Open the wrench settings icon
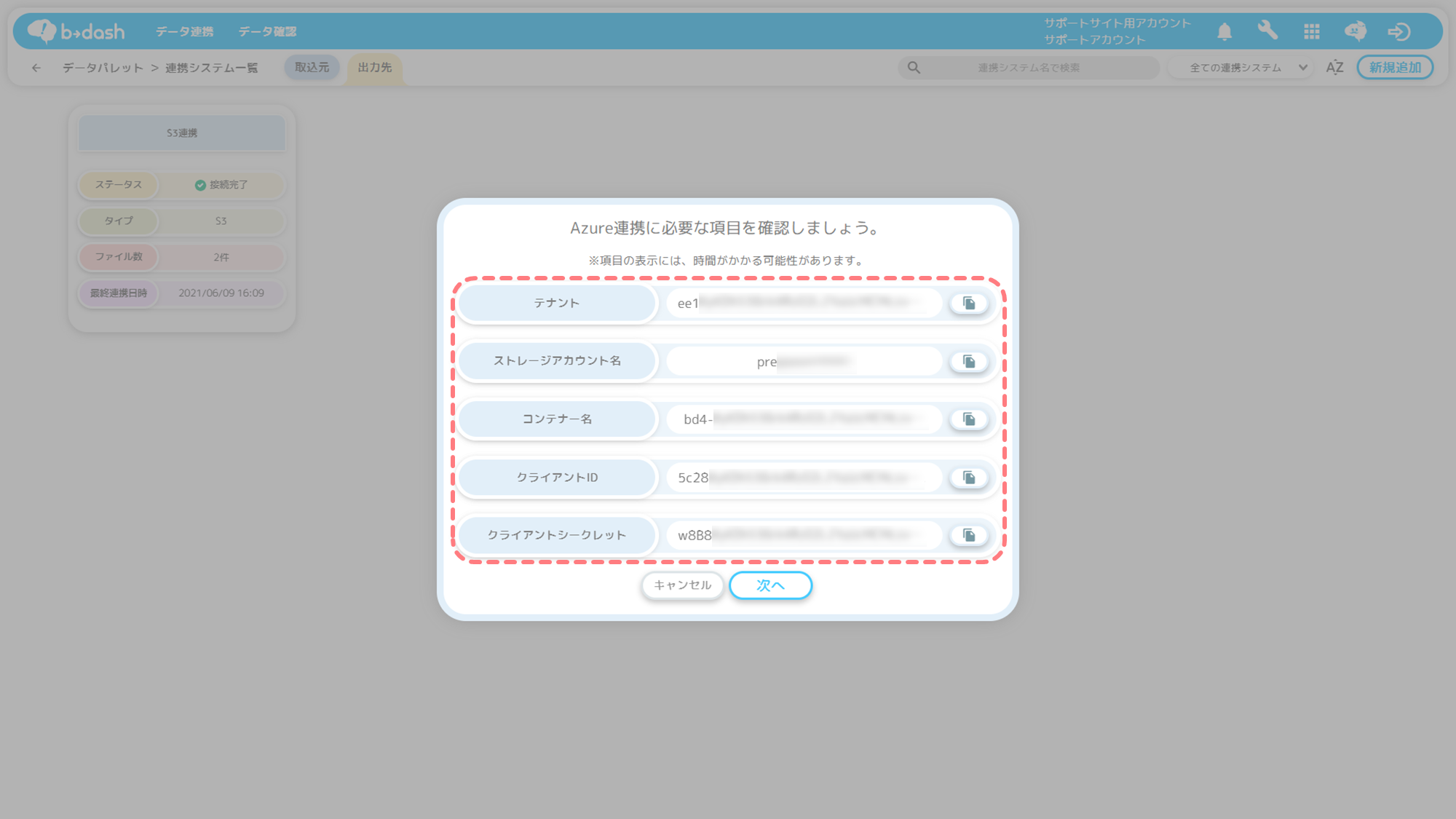The width and height of the screenshot is (1456, 819). (1267, 31)
